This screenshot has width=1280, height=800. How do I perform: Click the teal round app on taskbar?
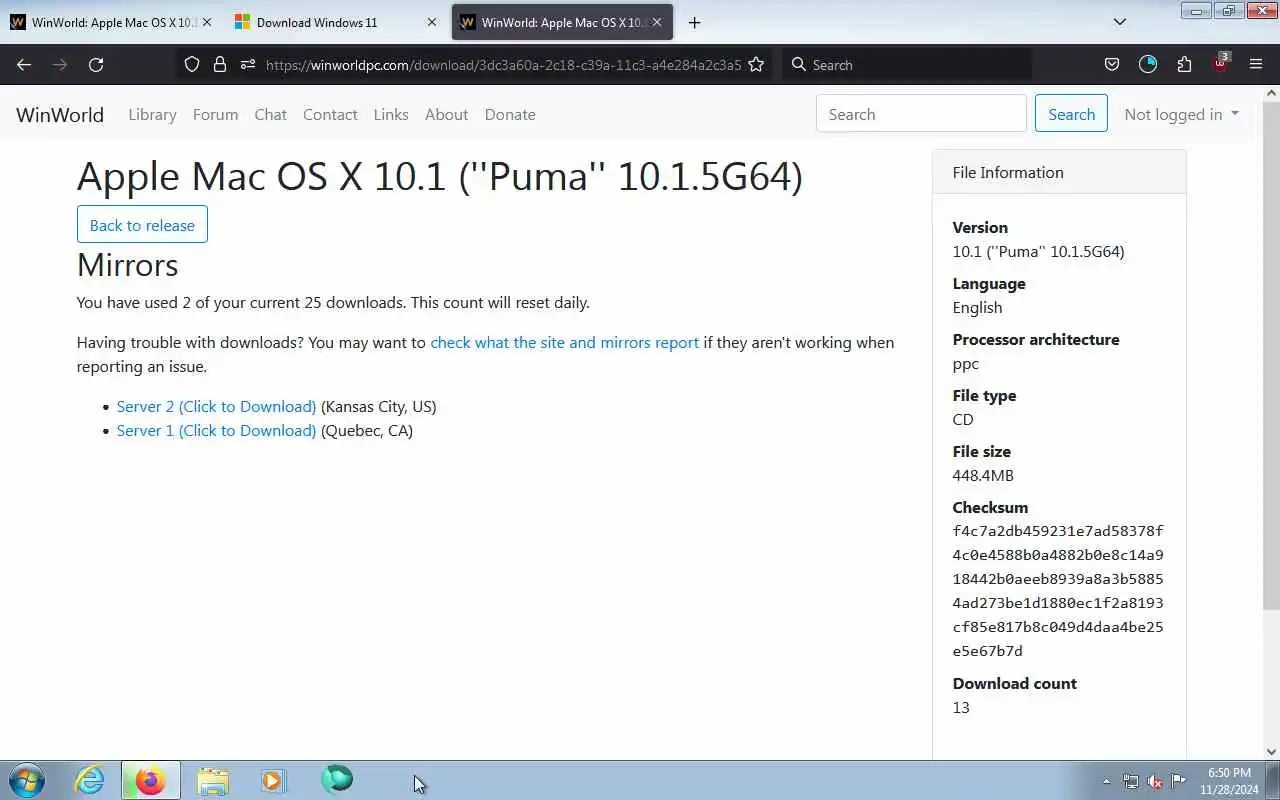[337, 778]
